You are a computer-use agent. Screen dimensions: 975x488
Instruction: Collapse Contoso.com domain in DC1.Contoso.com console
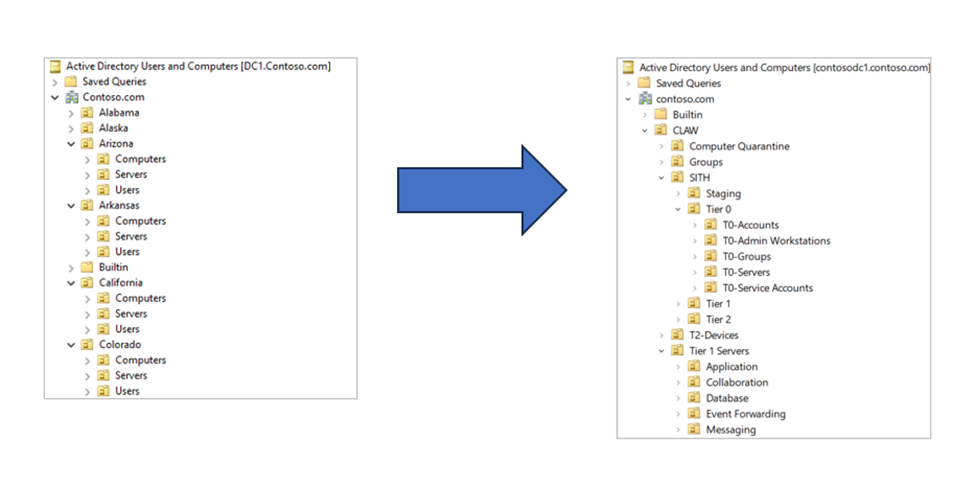click(55, 97)
